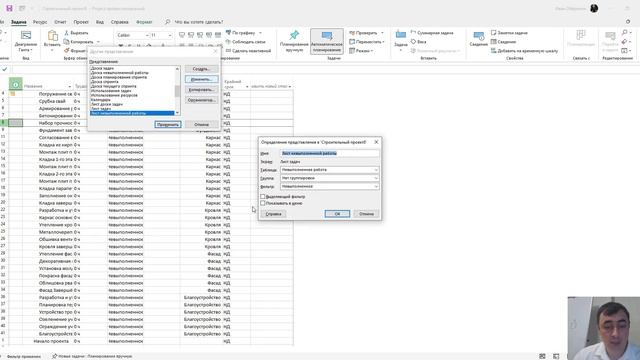The width and height of the screenshot is (640, 360).
Task: Open the Таблица combo box
Action: (329, 170)
